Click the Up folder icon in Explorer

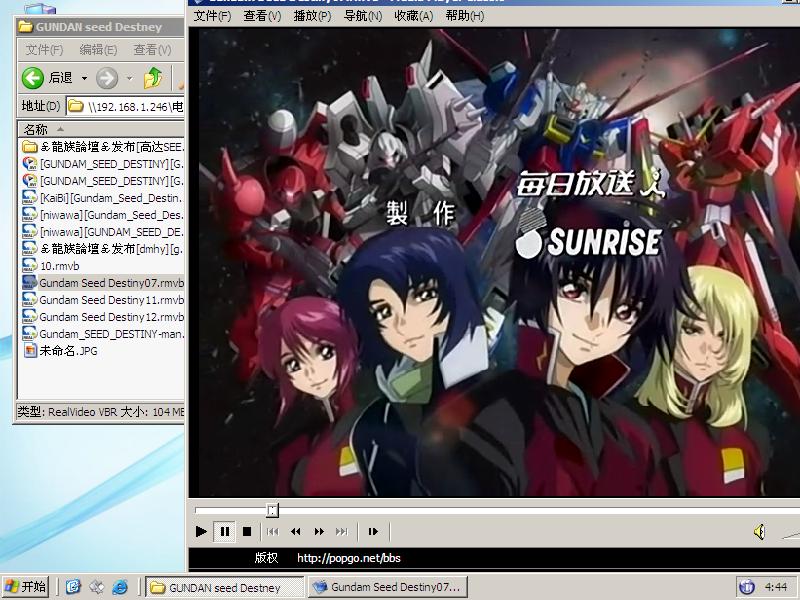(153, 78)
